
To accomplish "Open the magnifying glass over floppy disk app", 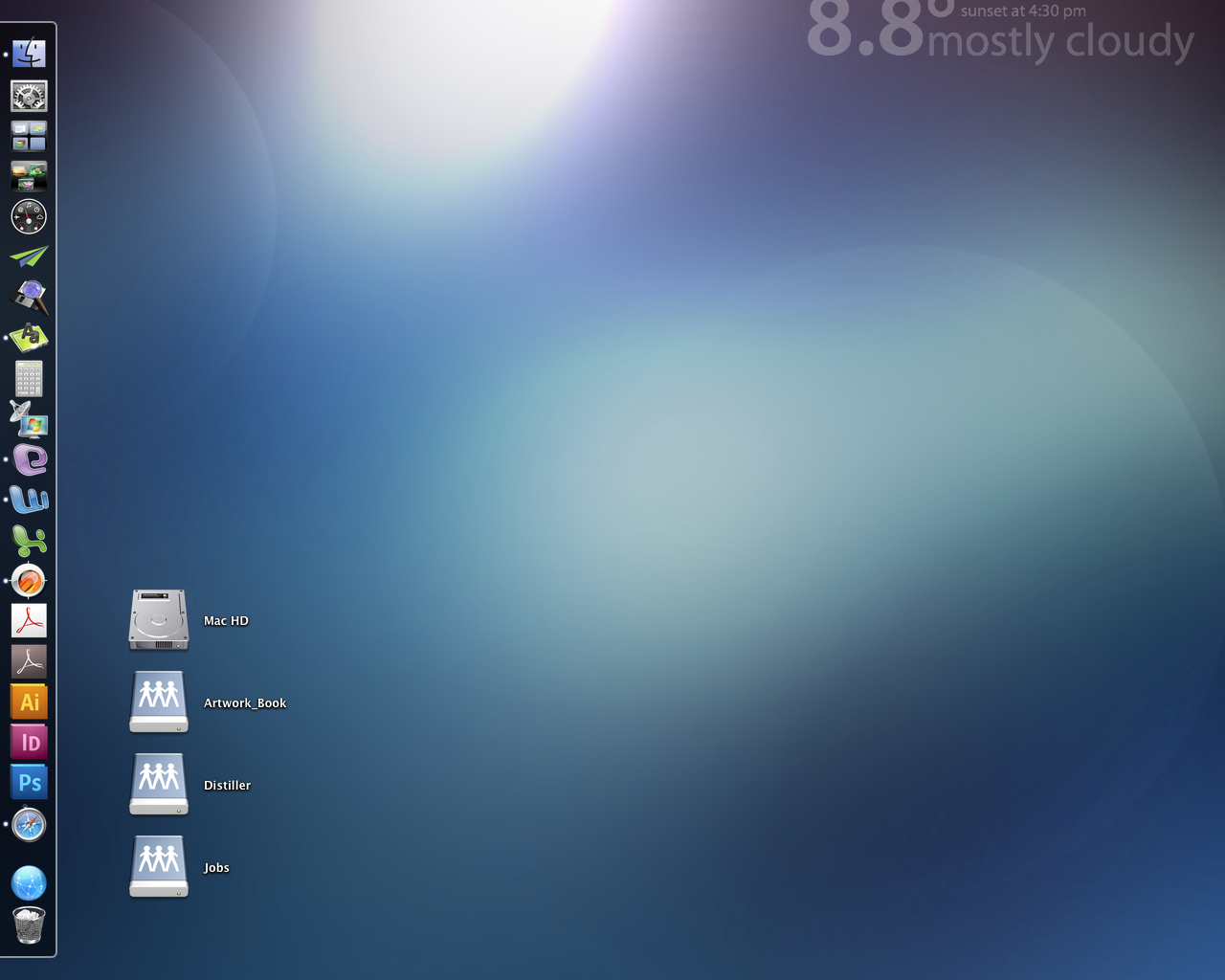I will (29, 298).
